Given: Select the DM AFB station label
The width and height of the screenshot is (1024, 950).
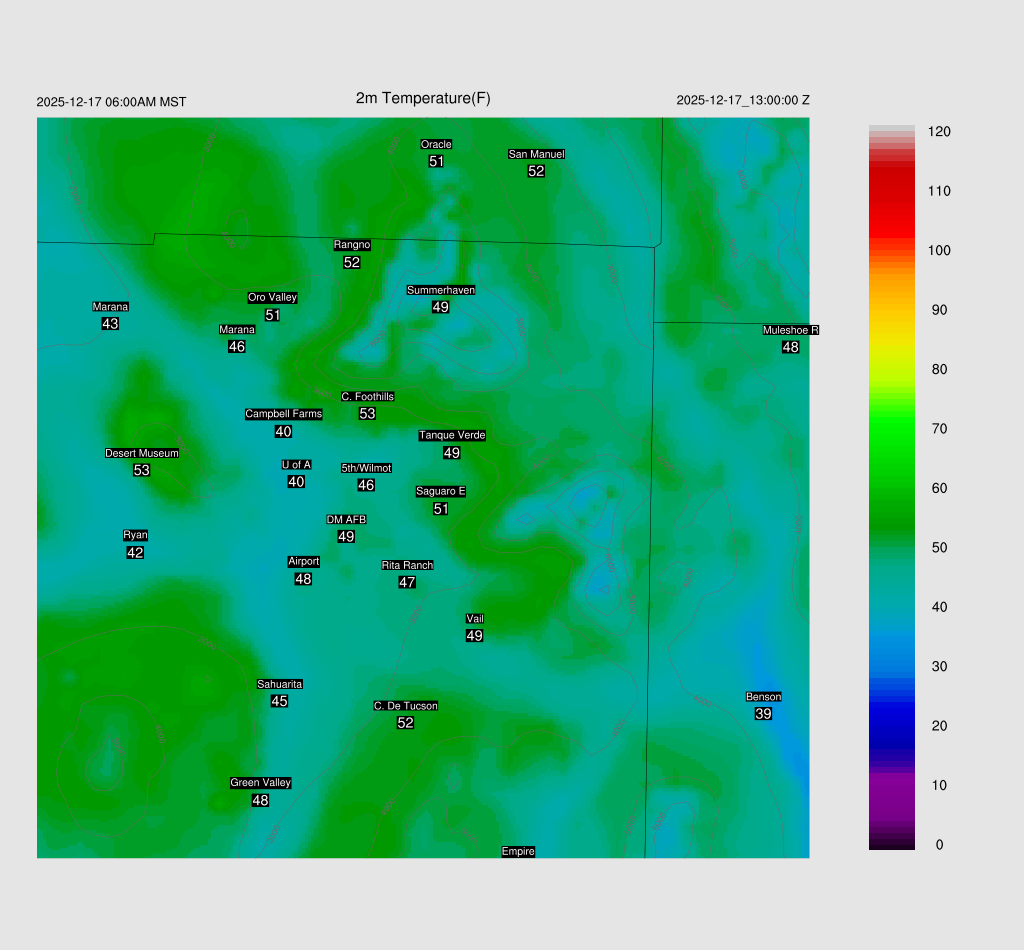Looking at the screenshot, I should (x=346, y=520).
